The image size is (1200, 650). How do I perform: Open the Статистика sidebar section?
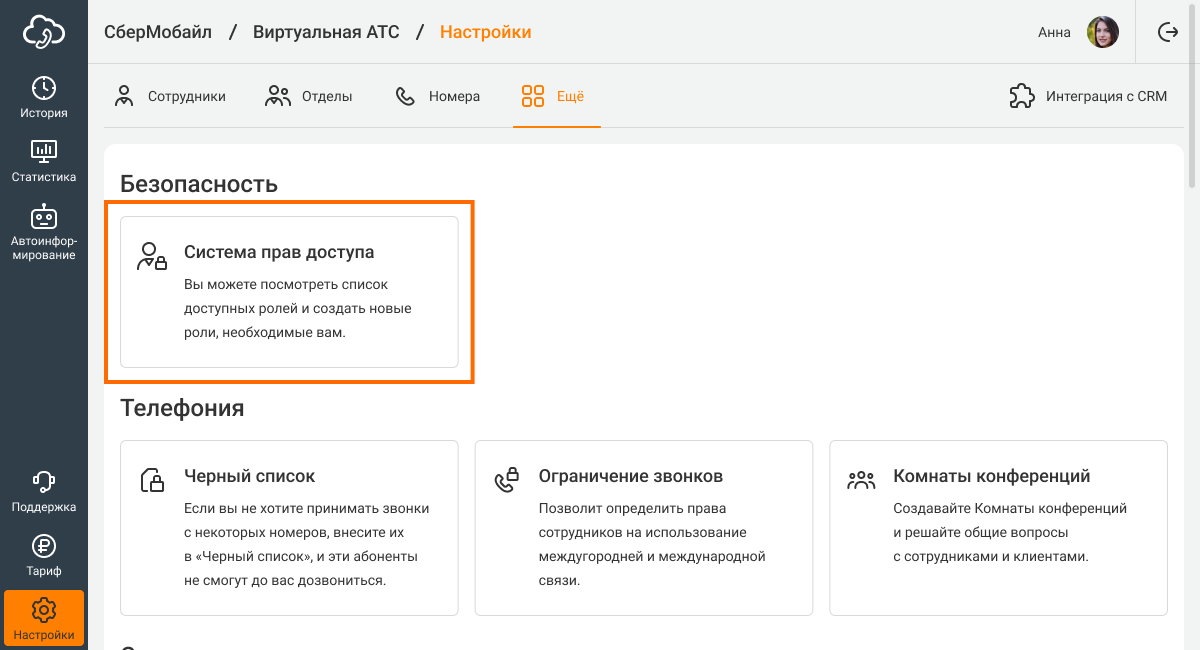(x=44, y=161)
